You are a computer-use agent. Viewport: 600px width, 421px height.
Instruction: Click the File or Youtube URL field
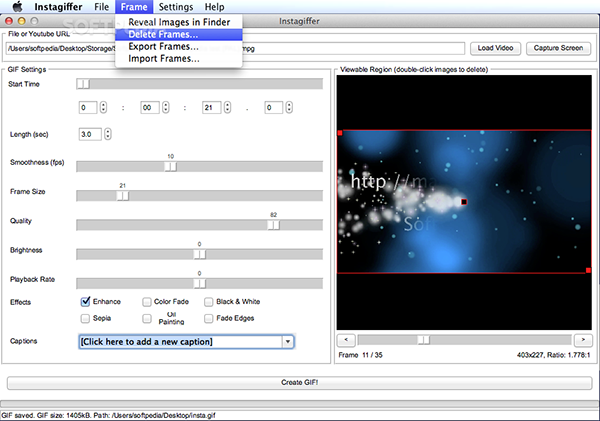(235, 49)
